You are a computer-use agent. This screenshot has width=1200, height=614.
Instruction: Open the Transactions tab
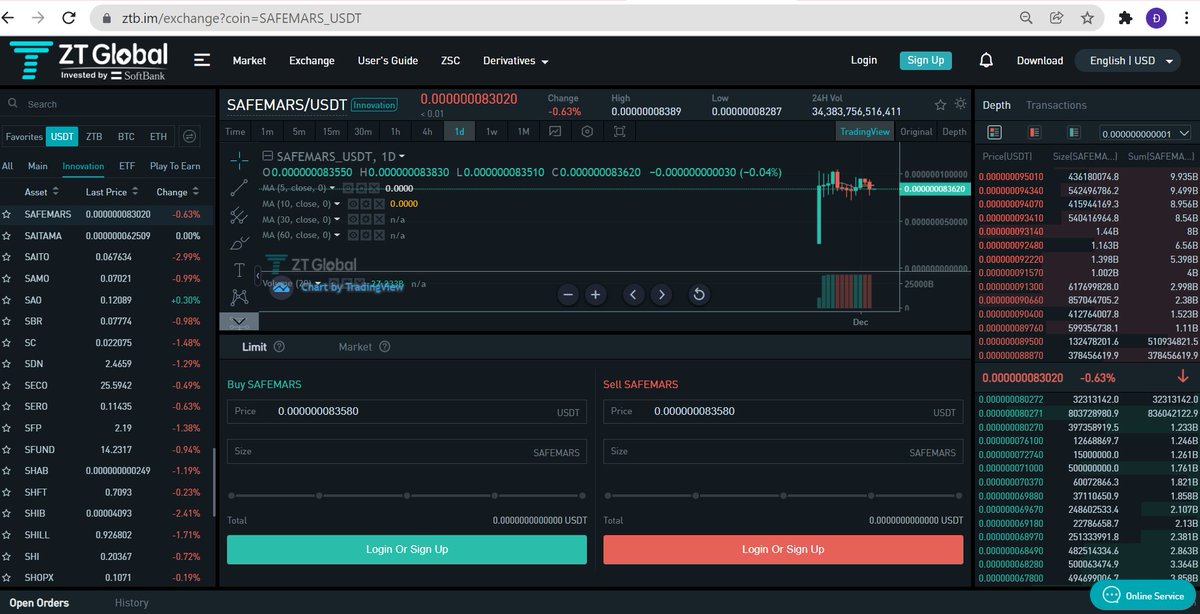[1056, 105]
